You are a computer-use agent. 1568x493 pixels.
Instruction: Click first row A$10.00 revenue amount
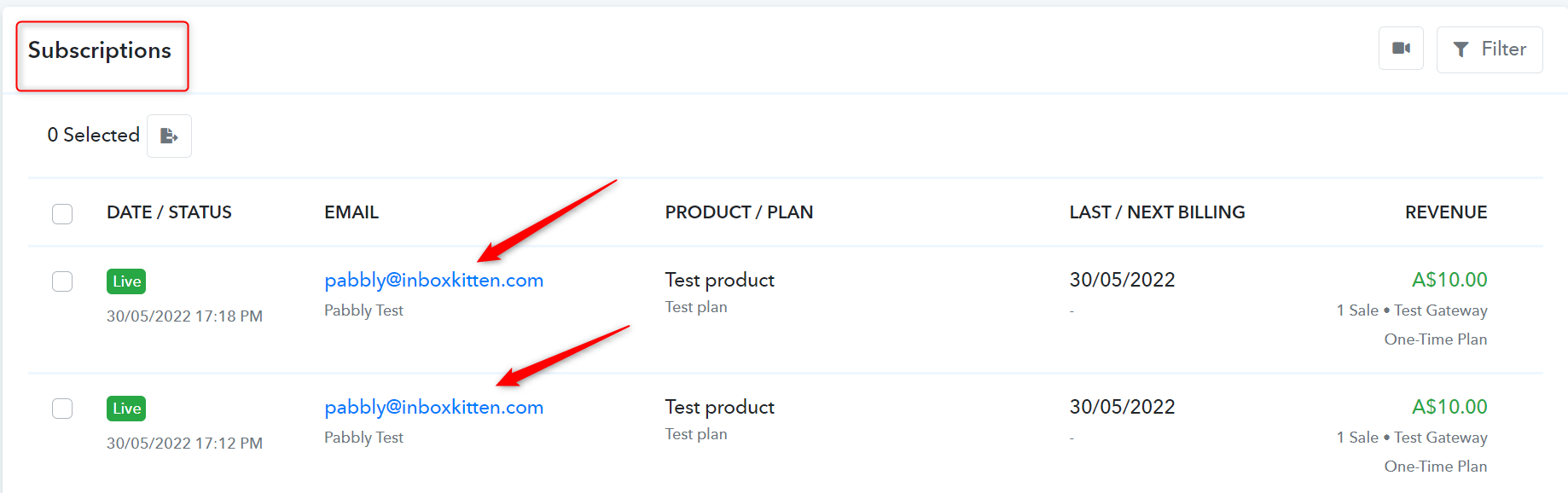point(1449,280)
